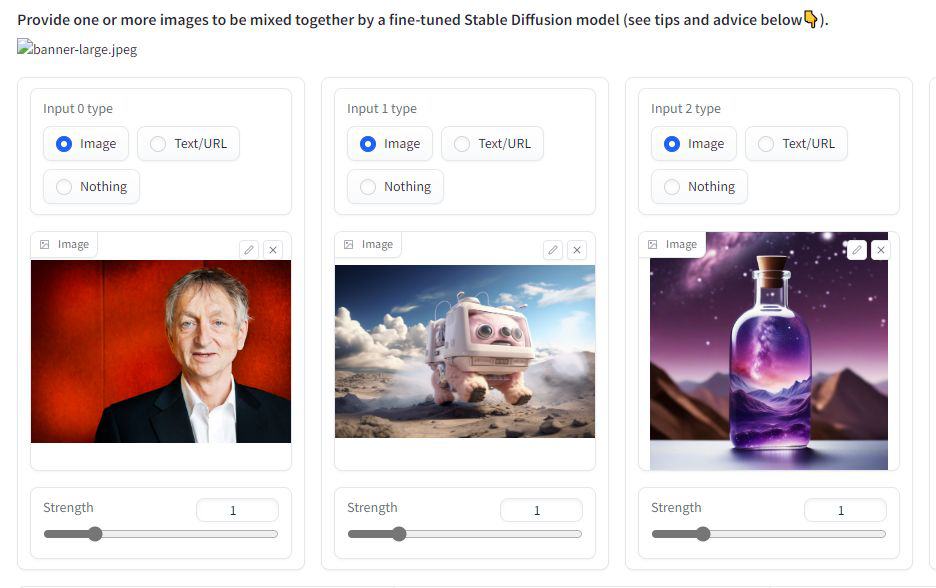The height and width of the screenshot is (588, 936).
Task: Adjust the Input 0 Strength slider handle
Action: coord(96,534)
